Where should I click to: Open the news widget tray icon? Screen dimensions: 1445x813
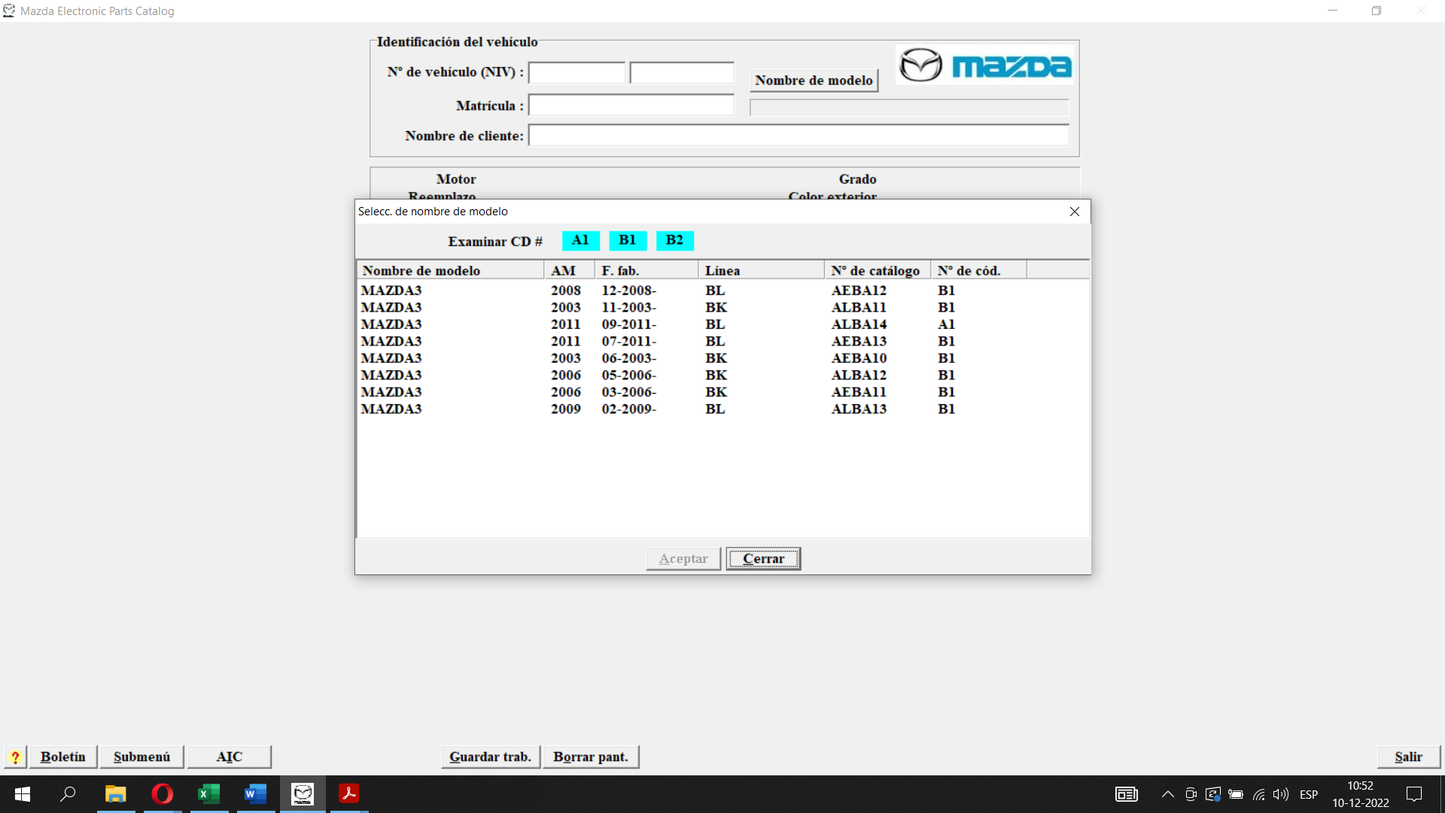coord(1126,794)
